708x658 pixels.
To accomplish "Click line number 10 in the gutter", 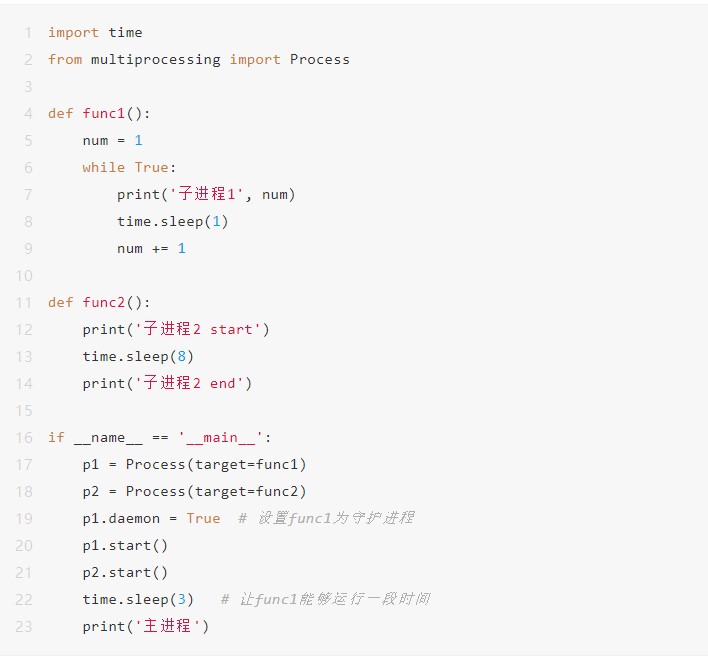I will (x=24, y=275).
